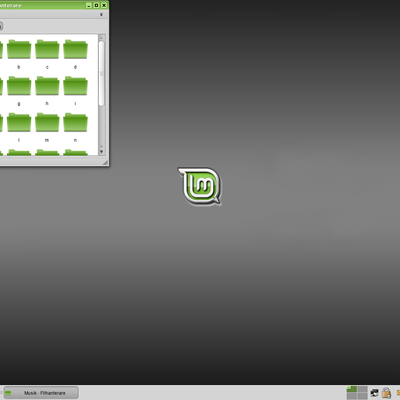Switch to the active green top-left workspace
The width and height of the screenshot is (400, 400).
352,389
